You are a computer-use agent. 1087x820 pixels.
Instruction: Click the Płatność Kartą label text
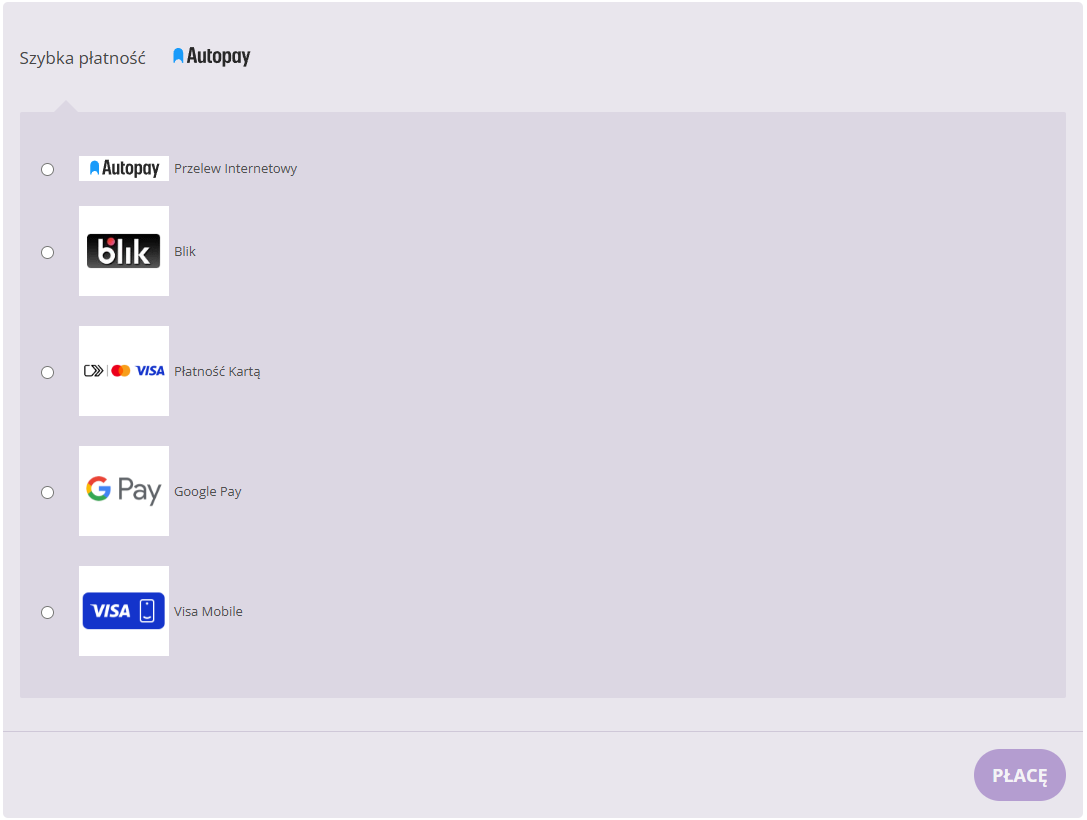[x=217, y=372]
